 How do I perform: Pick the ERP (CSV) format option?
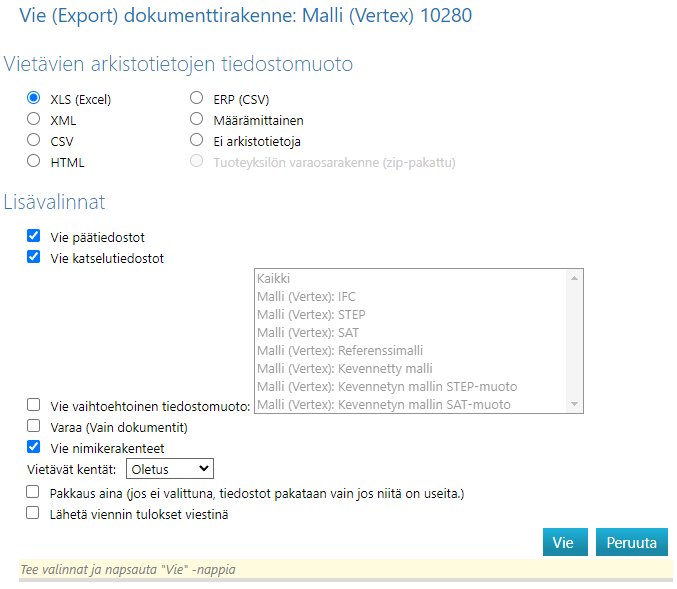click(196, 98)
